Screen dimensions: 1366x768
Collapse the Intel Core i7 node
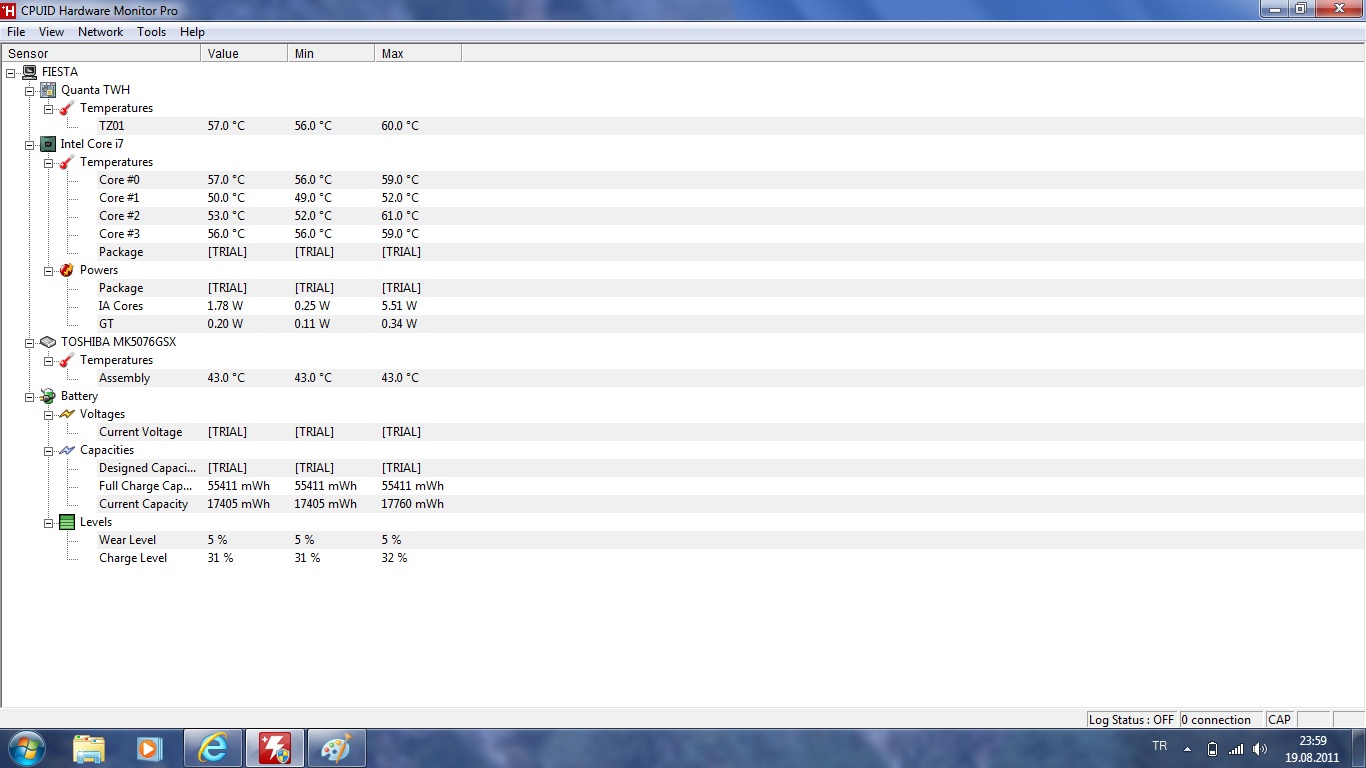30,144
